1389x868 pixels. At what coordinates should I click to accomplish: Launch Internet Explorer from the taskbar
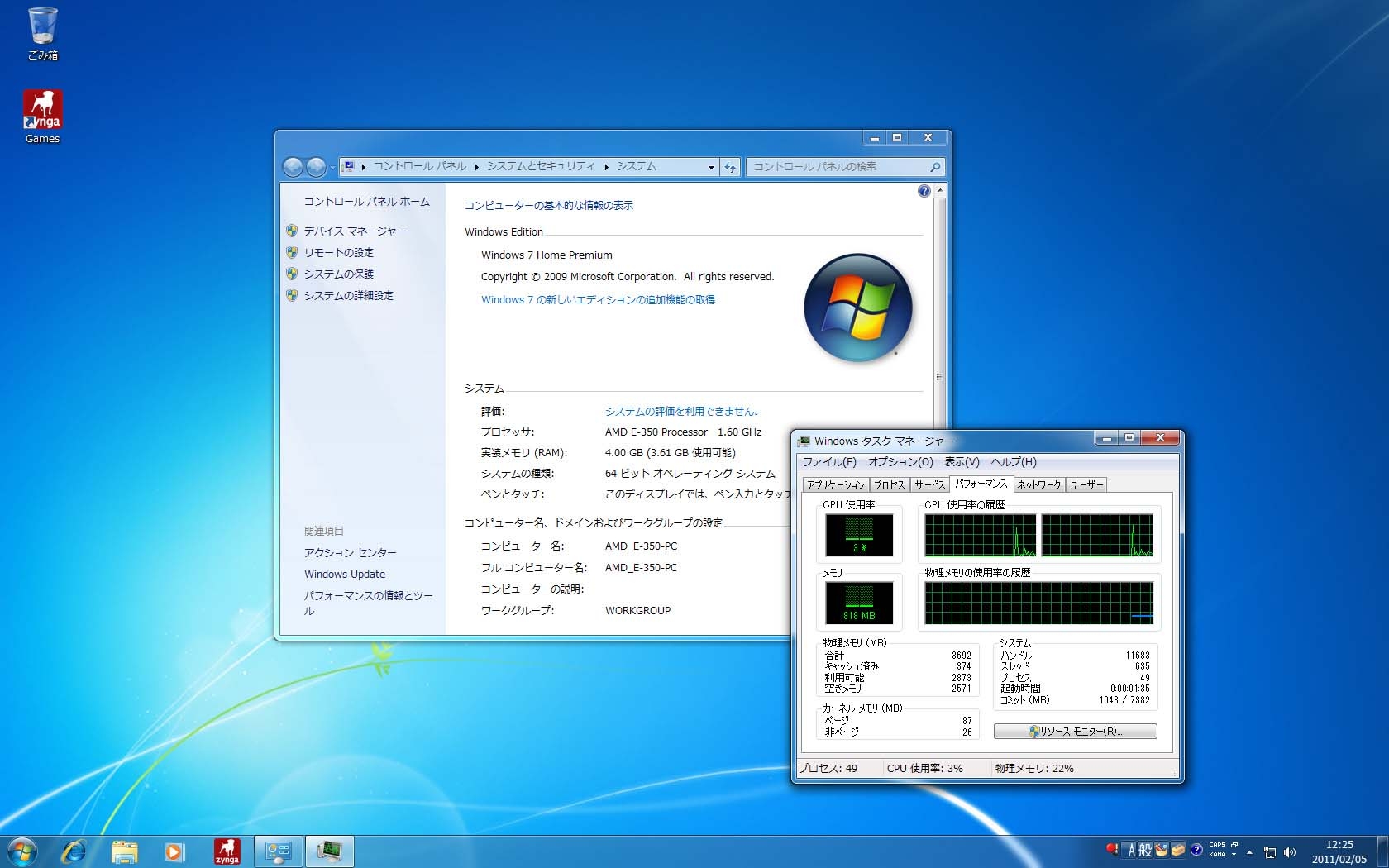pyautogui.click(x=74, y=851)
